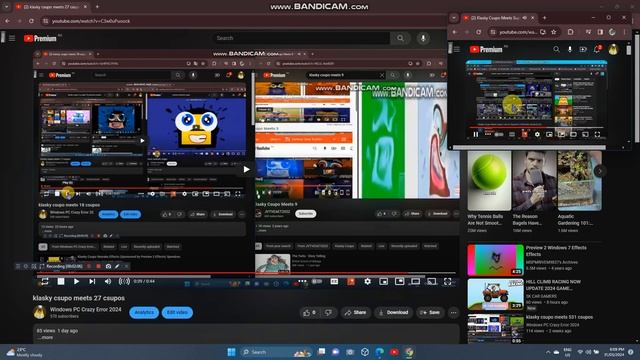This screenshot has height=360, width=640.
Task: Click the channel avatar beside Windows PC Crazy Error
Action: click(x=39, y=312)
